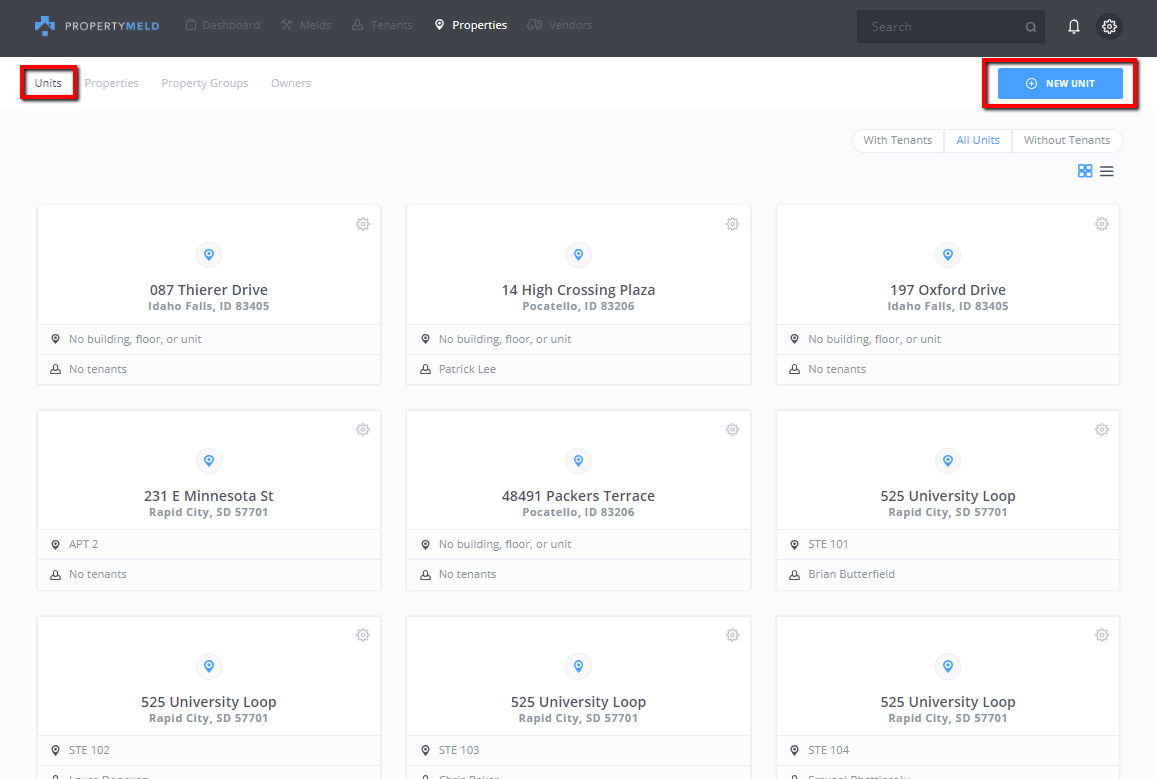Switch to list view layout icon
Viewport: 1157px width, 779px height.
(x=1107, y=171)
